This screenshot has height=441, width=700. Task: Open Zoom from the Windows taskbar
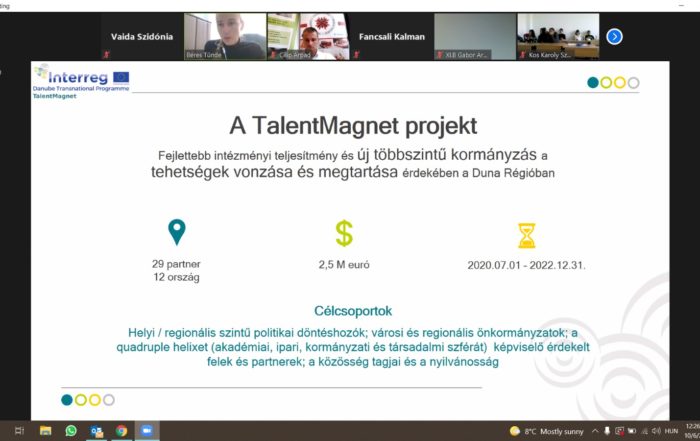click(x=146, y=430)
